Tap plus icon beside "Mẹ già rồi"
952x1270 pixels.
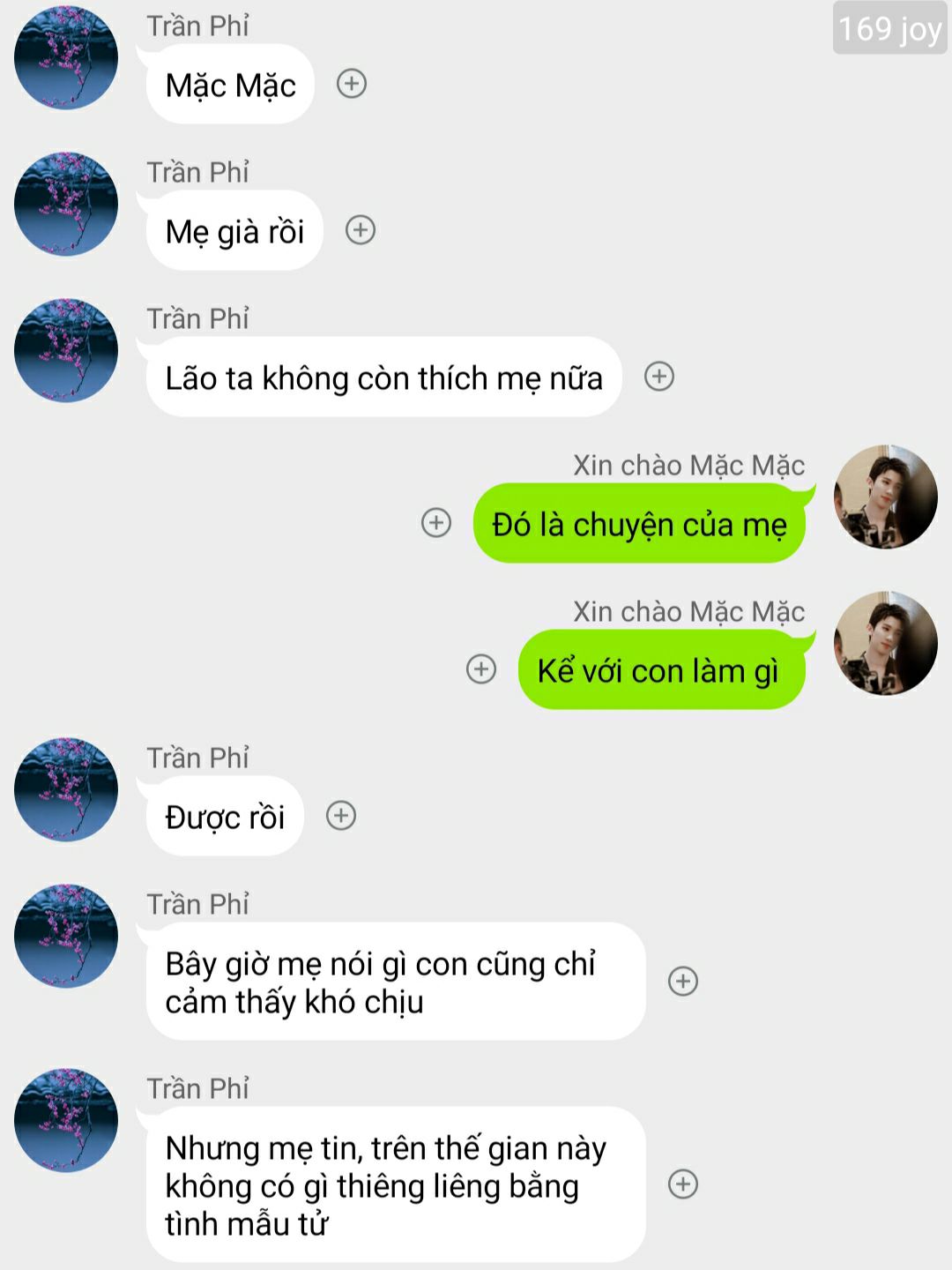pyautogui.click(x=361, y=230)
